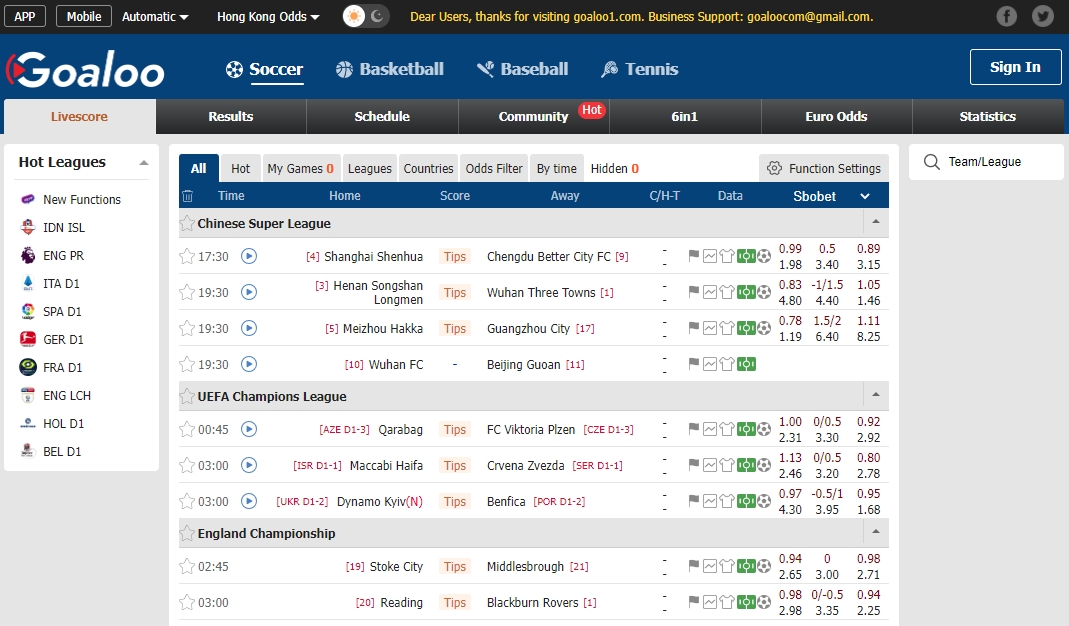Open Tips for Dynamo Kyiv vs Benfica
This screenshot has height=626, width=1069.
(455, 501)
